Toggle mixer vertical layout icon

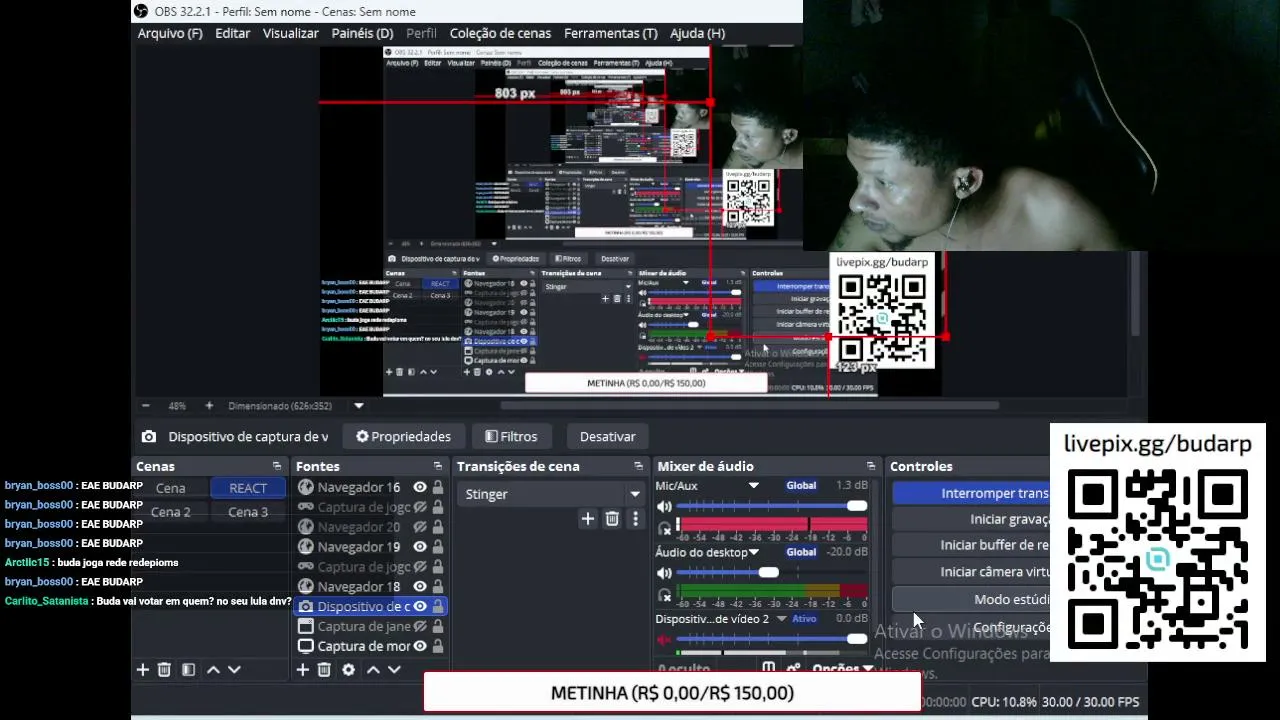click(x=768, y=668)
